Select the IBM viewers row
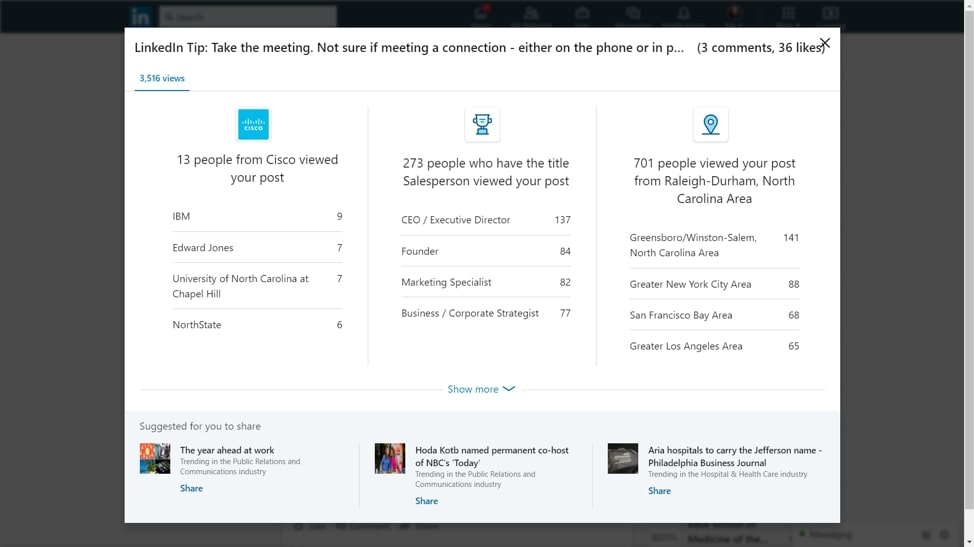The image size is (974, 547). point(257,216)
